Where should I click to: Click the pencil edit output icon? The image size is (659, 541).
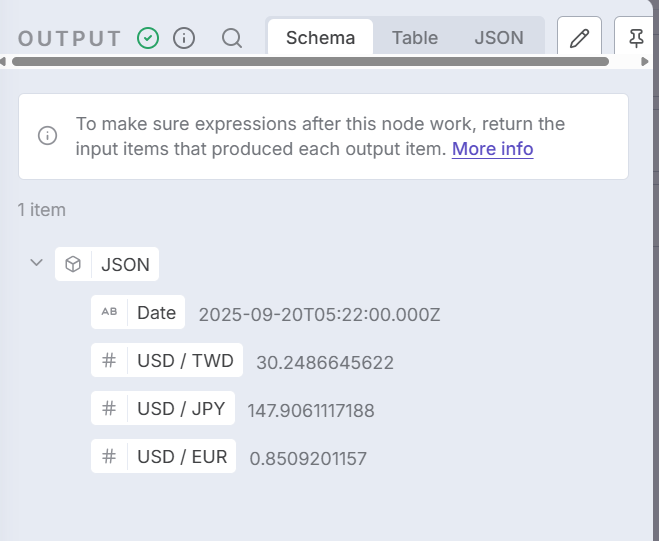pos(579,38)
